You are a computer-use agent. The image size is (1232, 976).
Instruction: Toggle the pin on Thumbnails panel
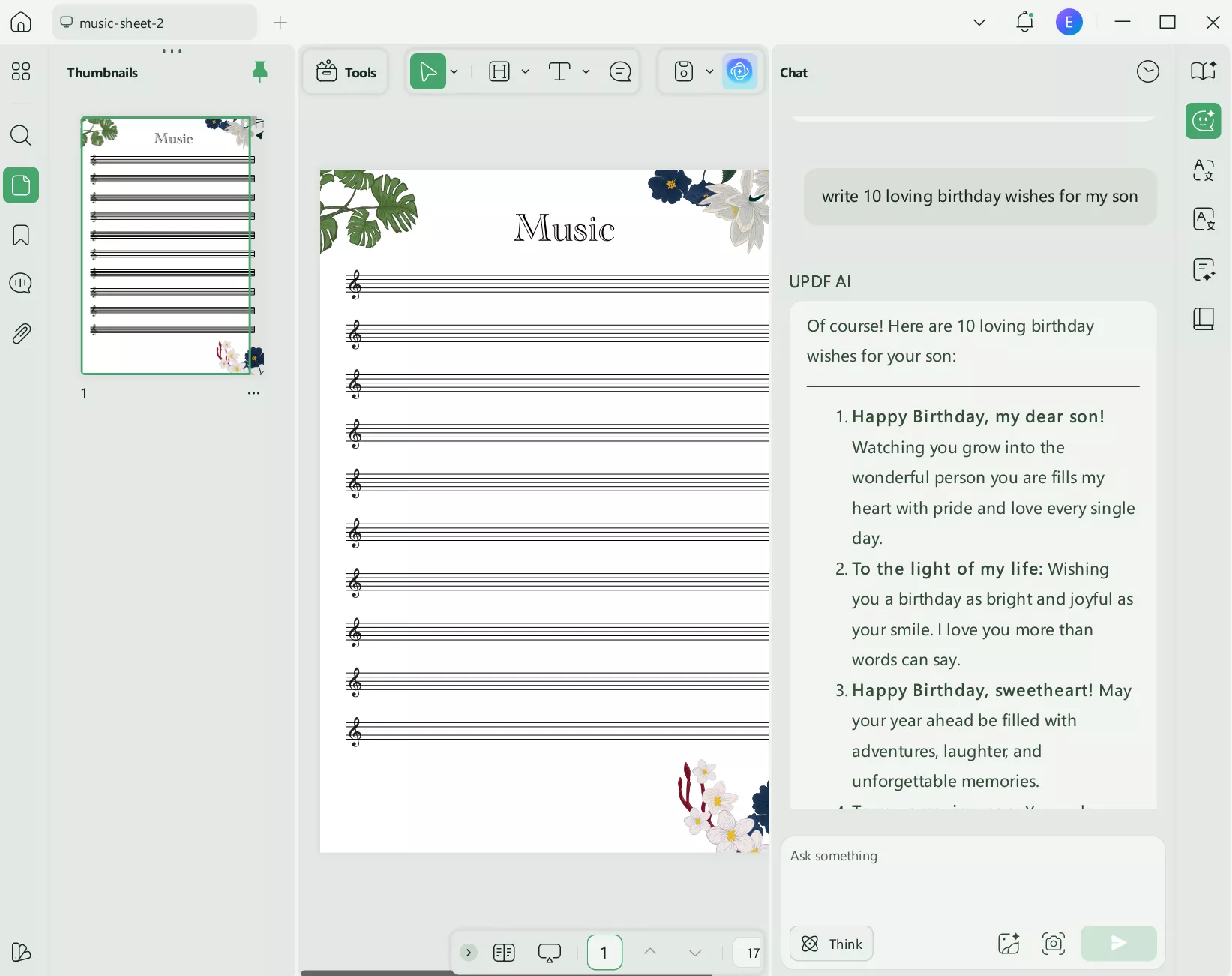click(x=260, y=72)
